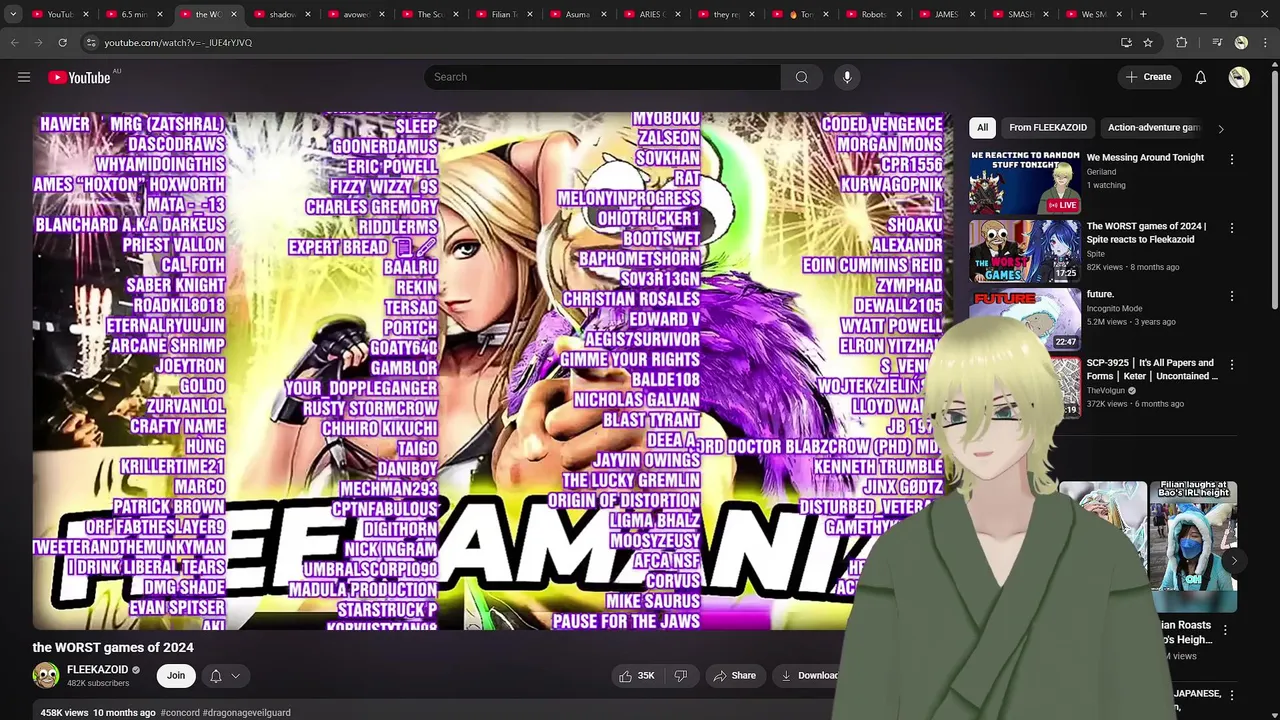Viewport: 1280px width, 720px height.
Task: Select the 'From FLEEKAZOID' filter chip
Action: (x=1048, y=128)
